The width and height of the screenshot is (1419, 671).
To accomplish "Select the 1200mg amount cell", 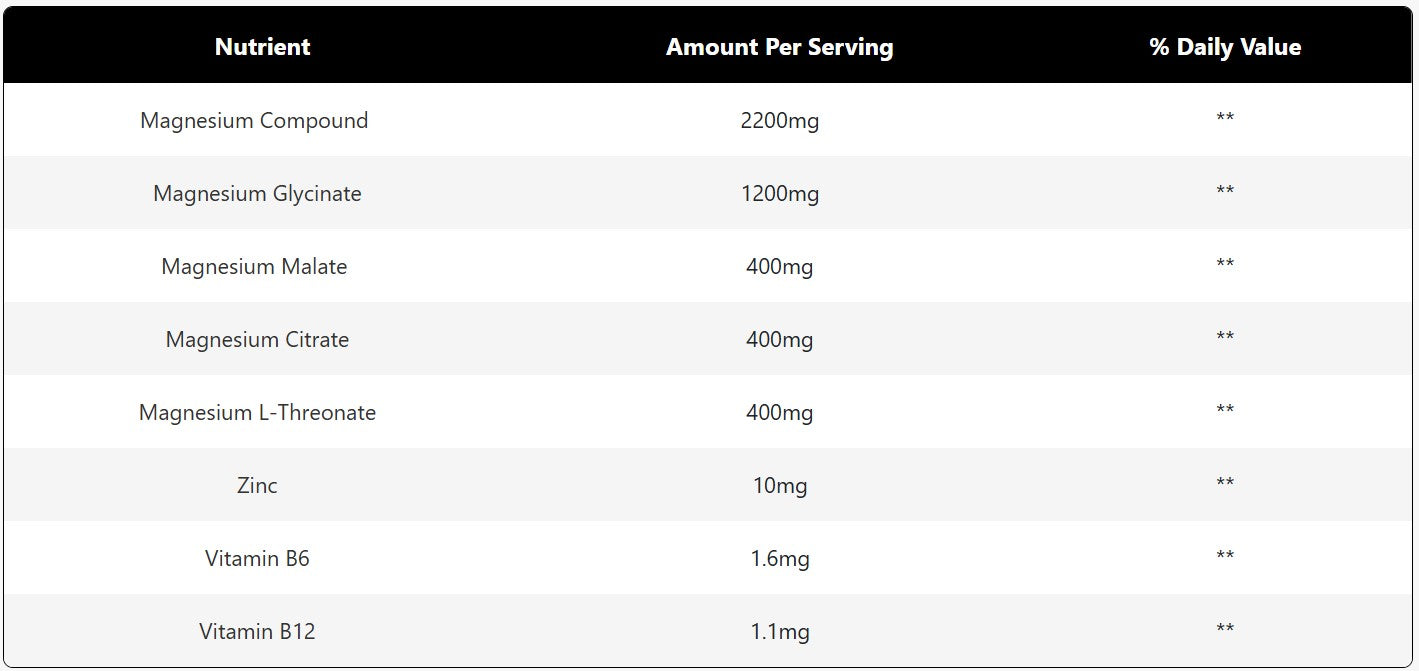I will (x=779, y=194).
